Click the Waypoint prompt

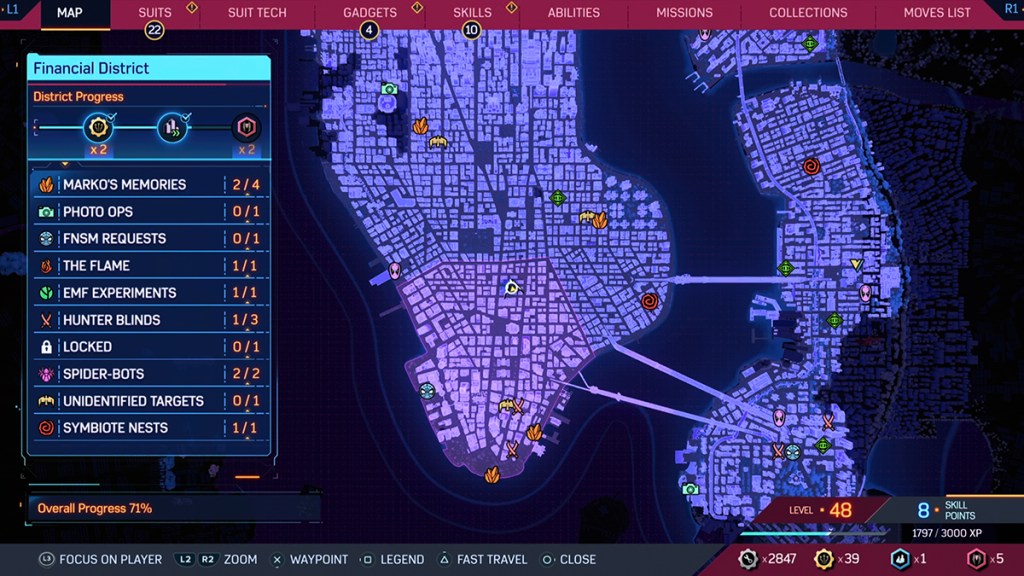(x=309, y=560)
